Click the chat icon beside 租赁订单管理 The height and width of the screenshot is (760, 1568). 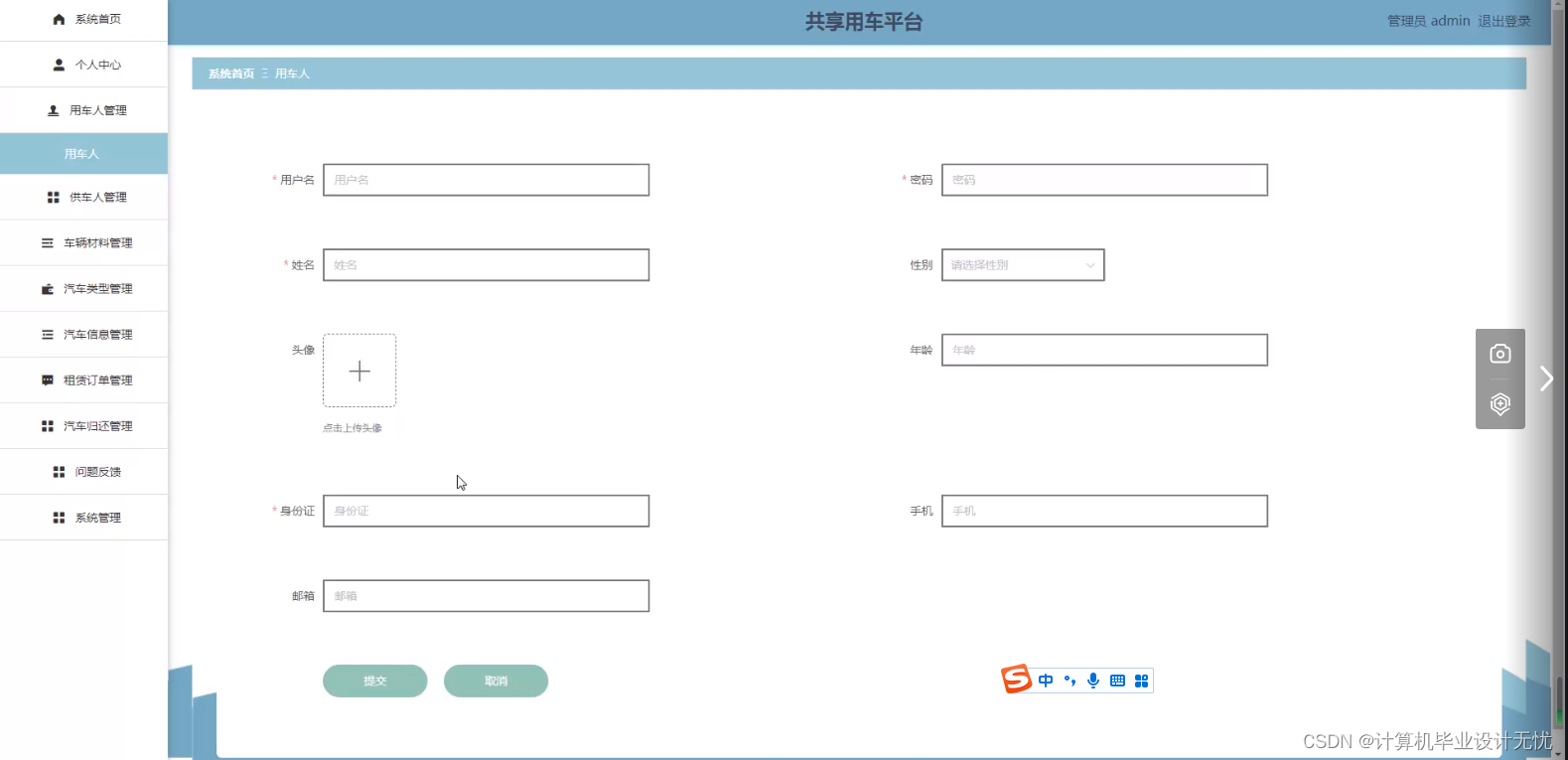point(47,380)
